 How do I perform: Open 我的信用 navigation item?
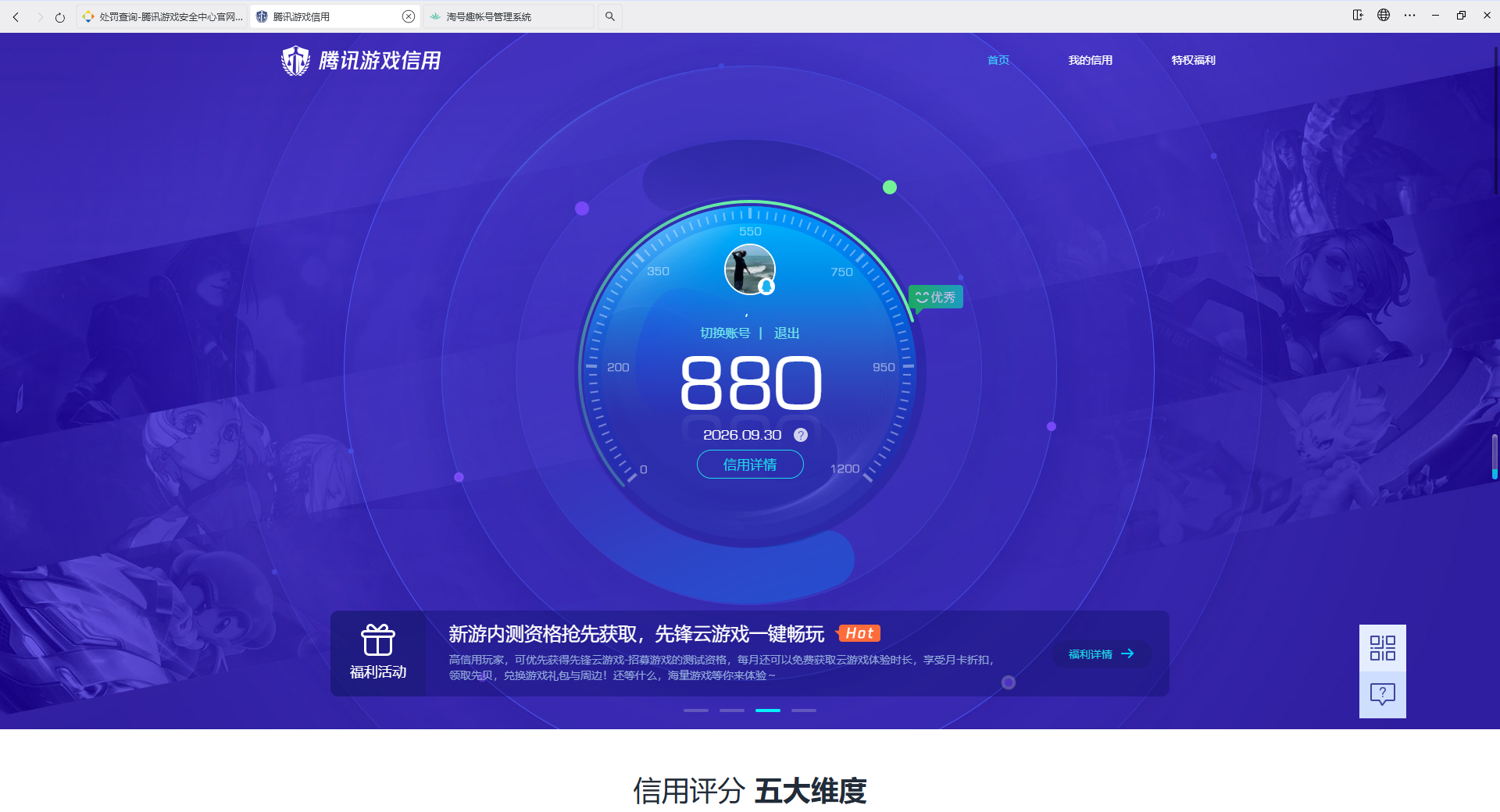click(x=1091, y=60)
